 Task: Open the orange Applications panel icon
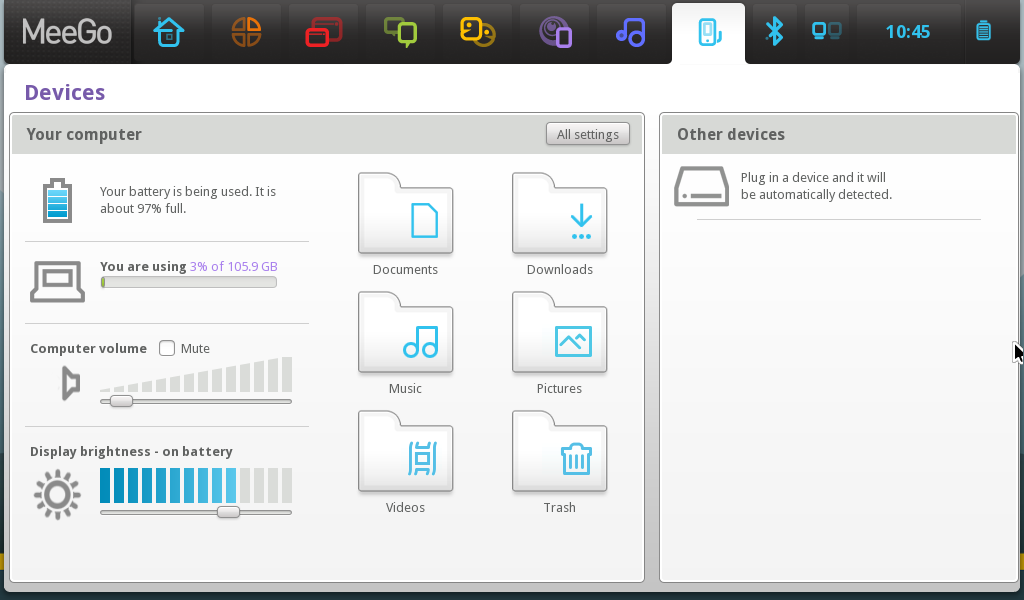(245, 31)
